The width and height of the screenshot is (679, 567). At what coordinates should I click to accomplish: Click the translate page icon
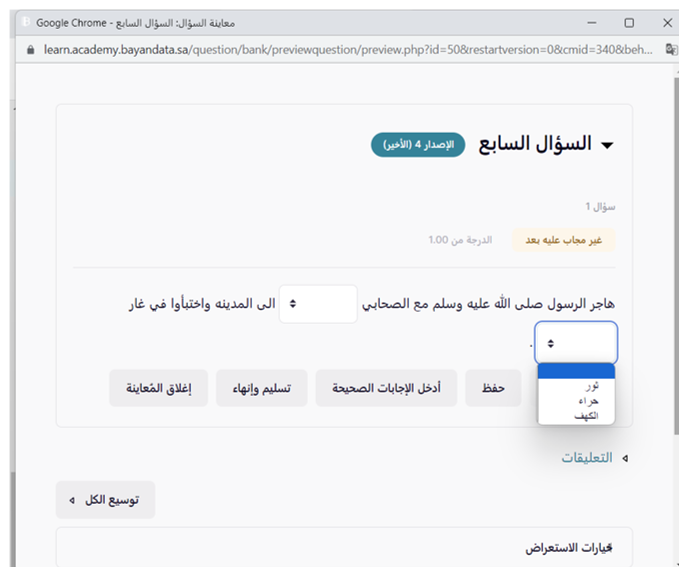[x=670, y=48]
